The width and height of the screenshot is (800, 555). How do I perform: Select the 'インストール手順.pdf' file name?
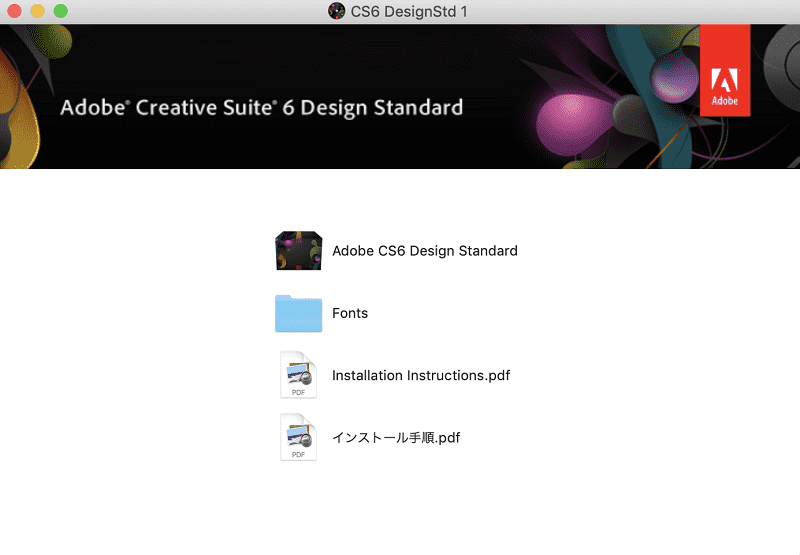(x=396, y=438)
